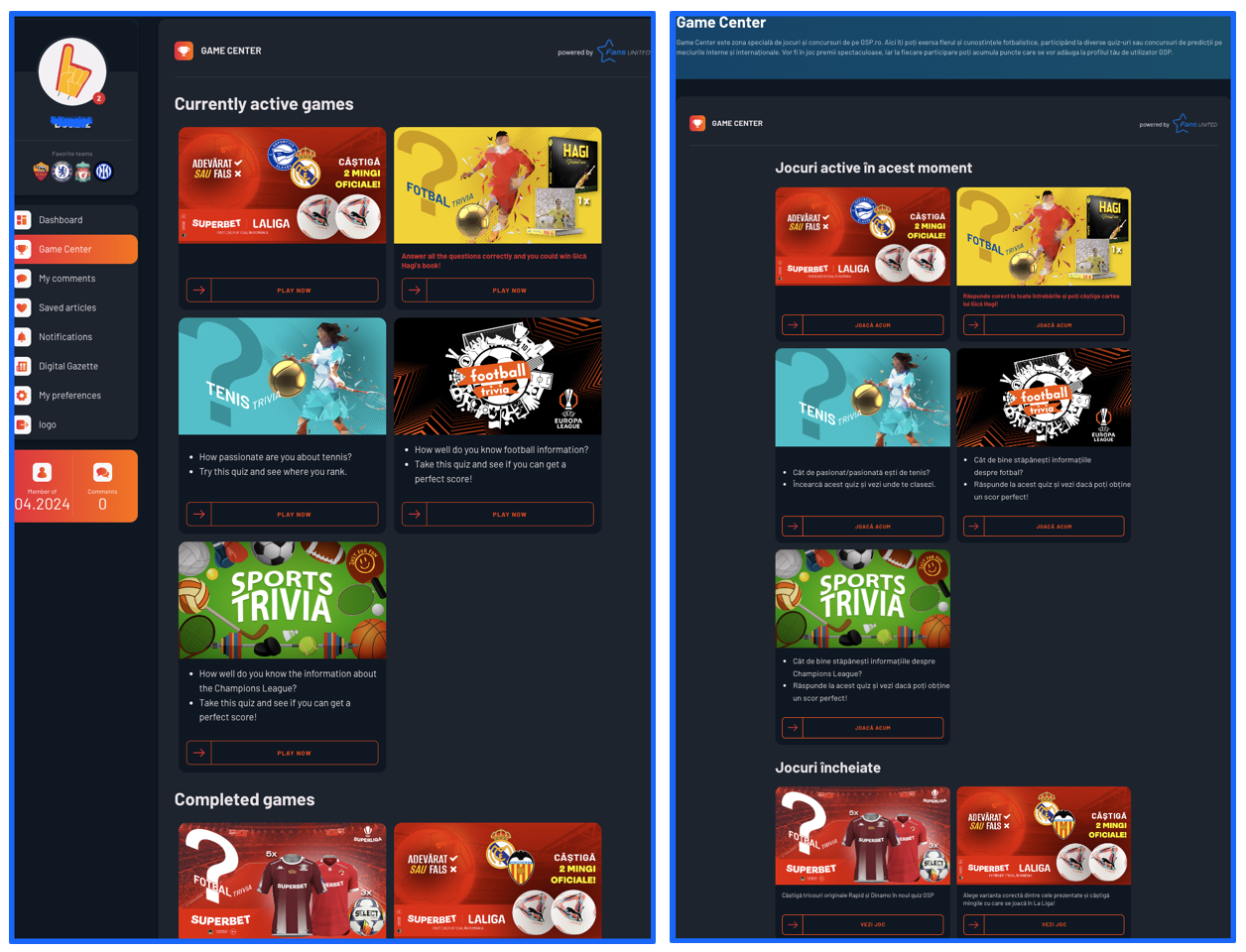The height and width of the screenshot is (952, 1246).
Task: Click the 'Member of 04.2024' tile
Action: [43, 487]
